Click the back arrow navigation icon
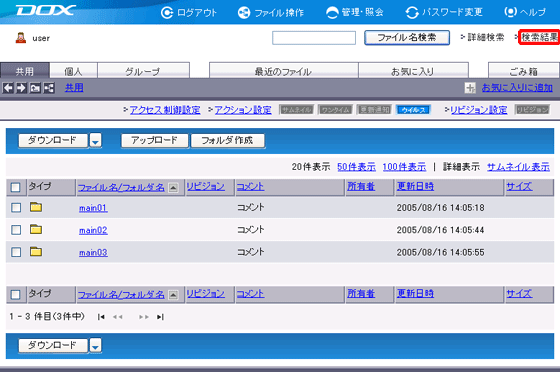The image size is (560, 372). pyautogui.click(x=8, y=88)
